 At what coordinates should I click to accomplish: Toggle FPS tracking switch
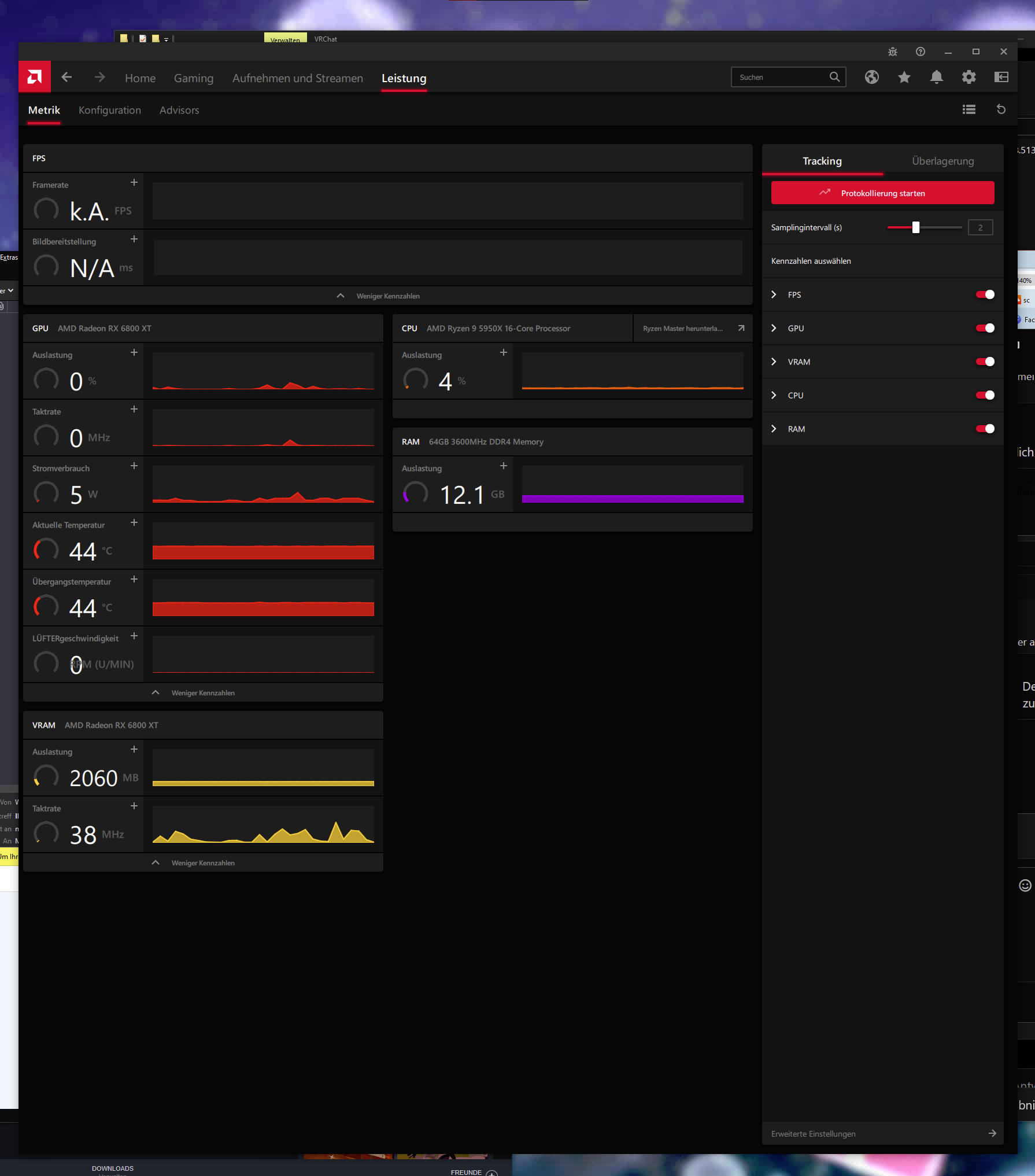(x=985, y=294)
